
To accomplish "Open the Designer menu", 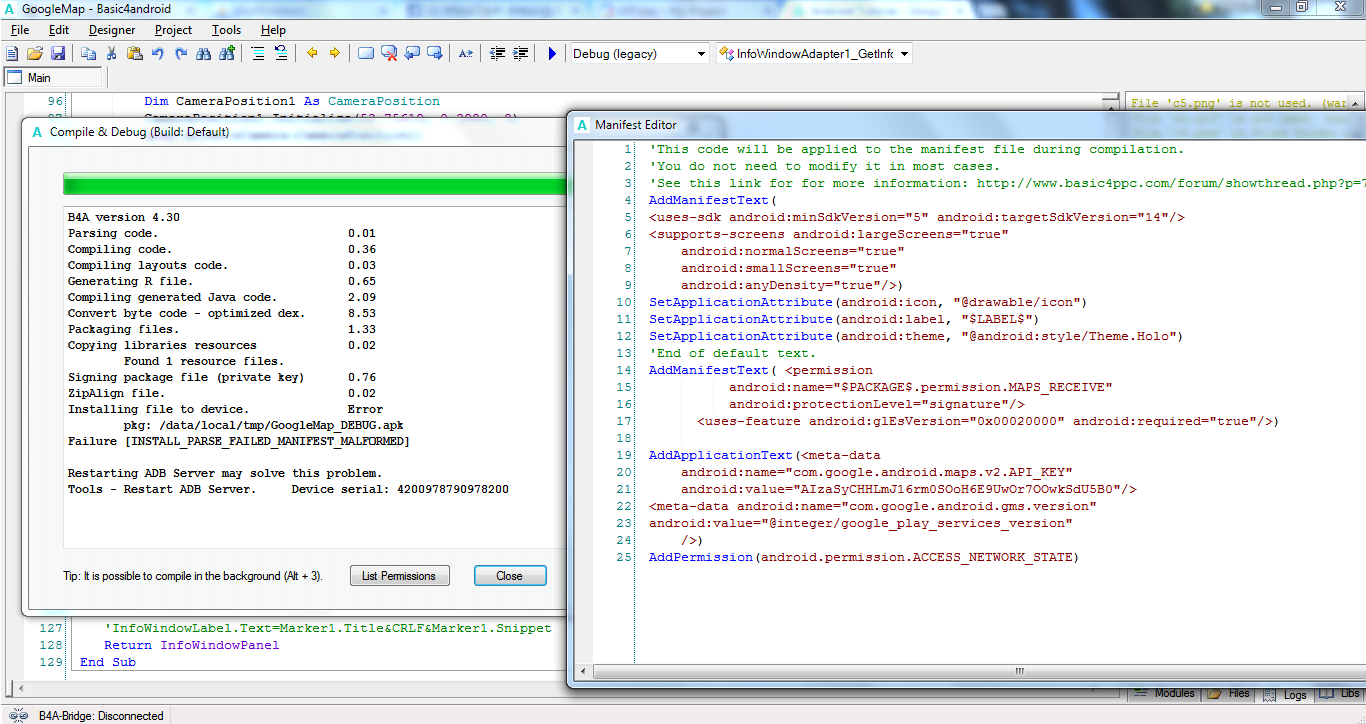I will coord(112,30).
